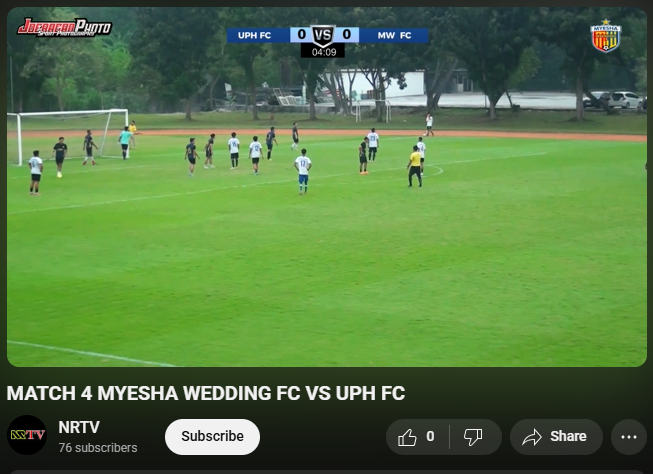Click the UPH FC score digit
The width and height of the screenshot is (653, 474).
pyautogui.click(x=302, y=35)
